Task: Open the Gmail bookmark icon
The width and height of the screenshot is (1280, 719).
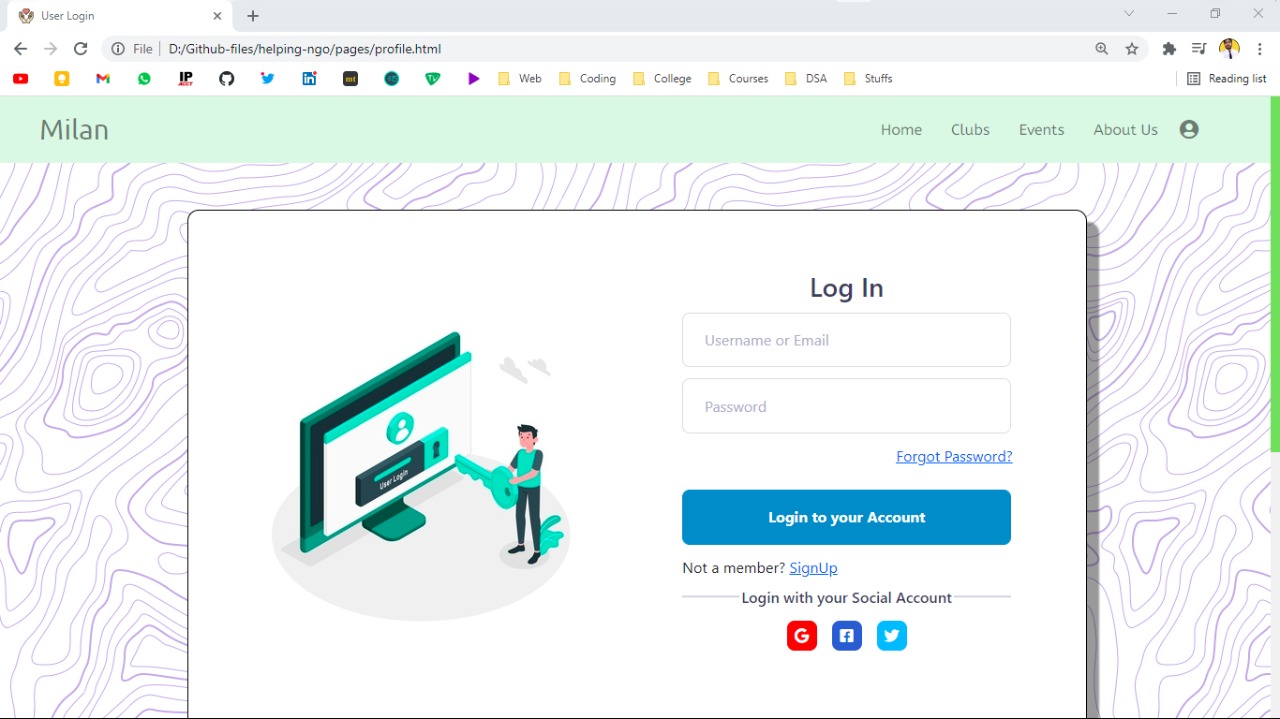Action: [103, 78]
